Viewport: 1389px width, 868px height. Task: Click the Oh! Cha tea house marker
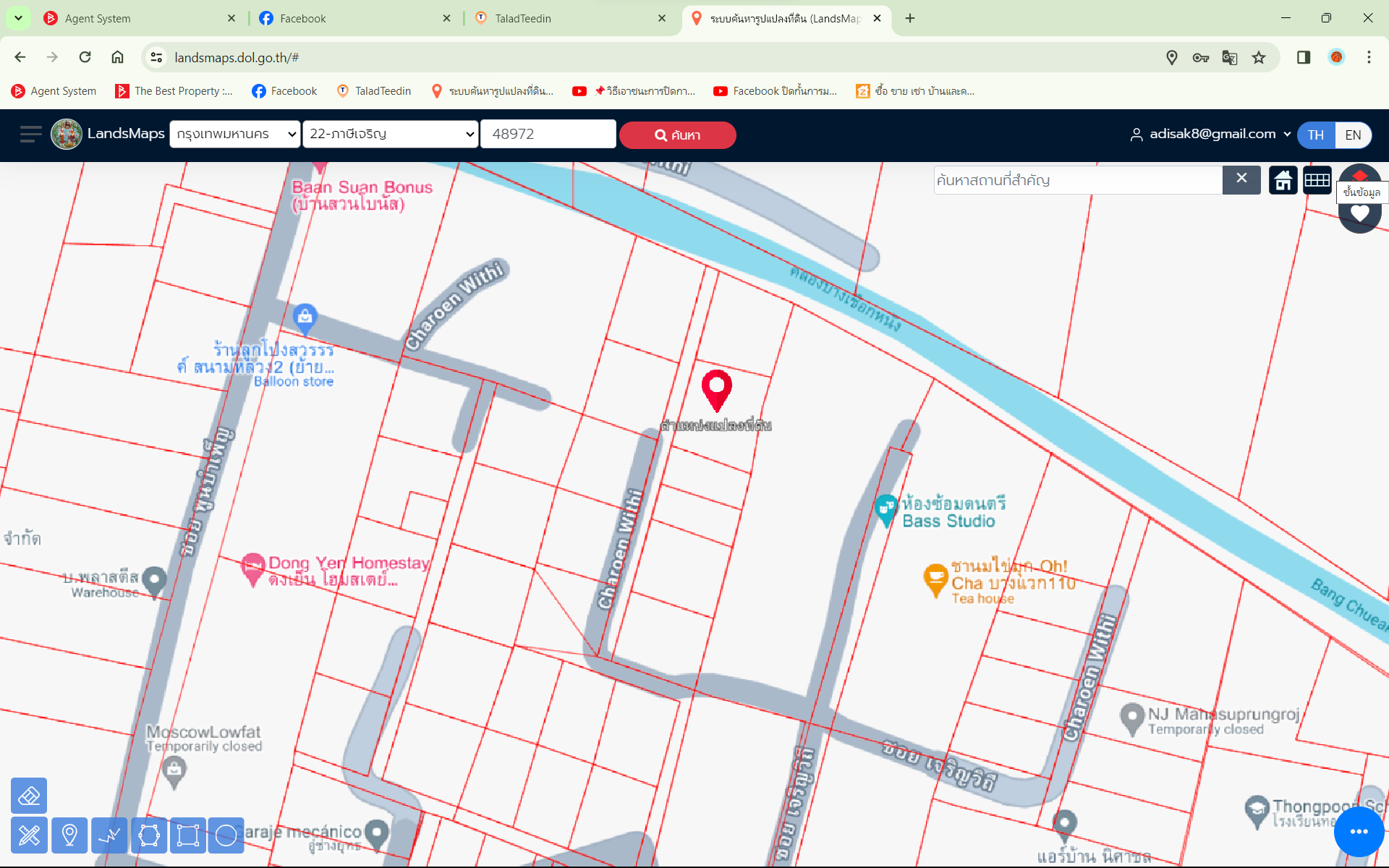pyautogui.click(x=935, y=580)
